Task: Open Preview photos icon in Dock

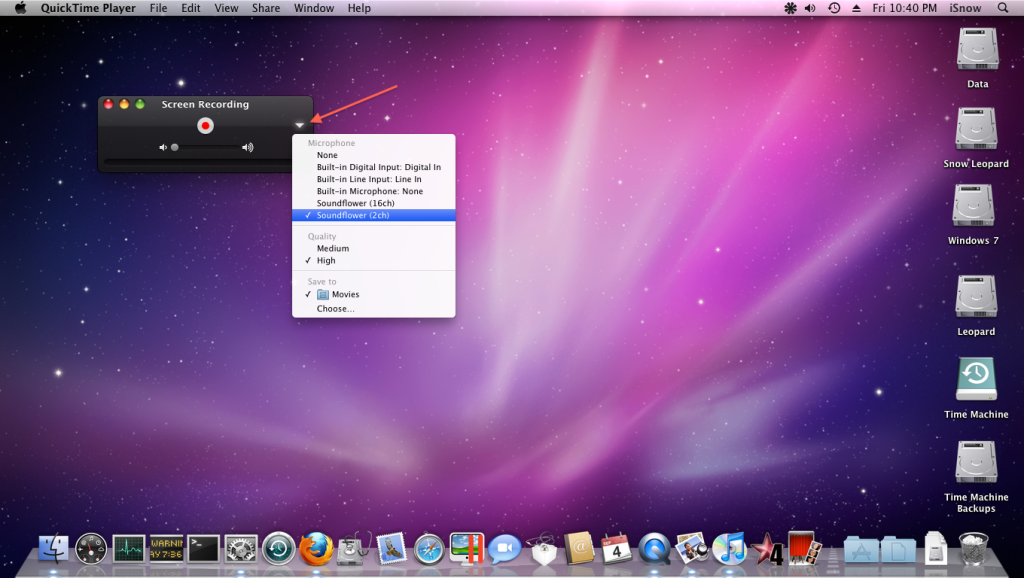Action: coord(692,549)
